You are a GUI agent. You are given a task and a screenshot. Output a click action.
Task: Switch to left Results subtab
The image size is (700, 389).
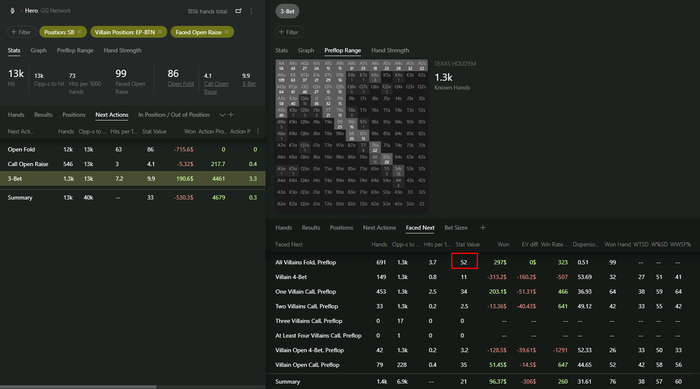coord(43,115)
